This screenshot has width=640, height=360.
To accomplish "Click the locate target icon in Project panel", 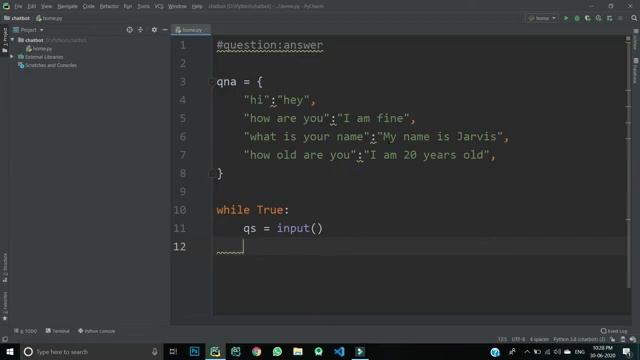I will coord(129,30).
